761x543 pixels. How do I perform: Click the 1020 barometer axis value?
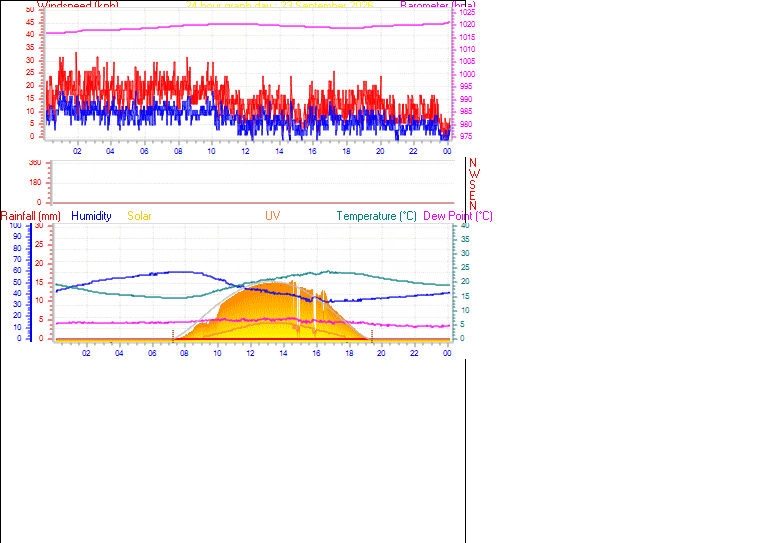467,24
